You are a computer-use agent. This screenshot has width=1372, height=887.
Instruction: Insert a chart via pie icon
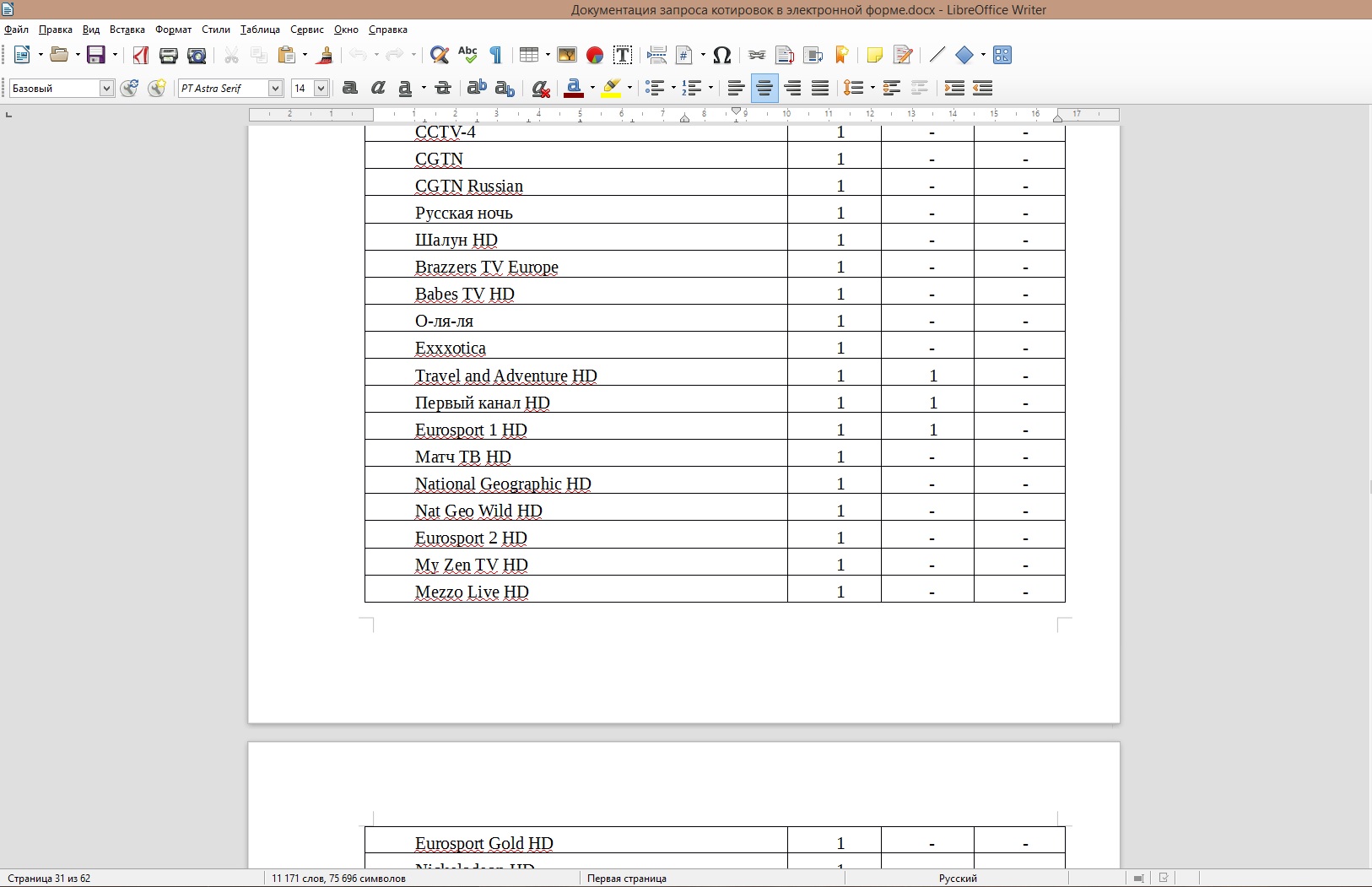click(595, 56)
